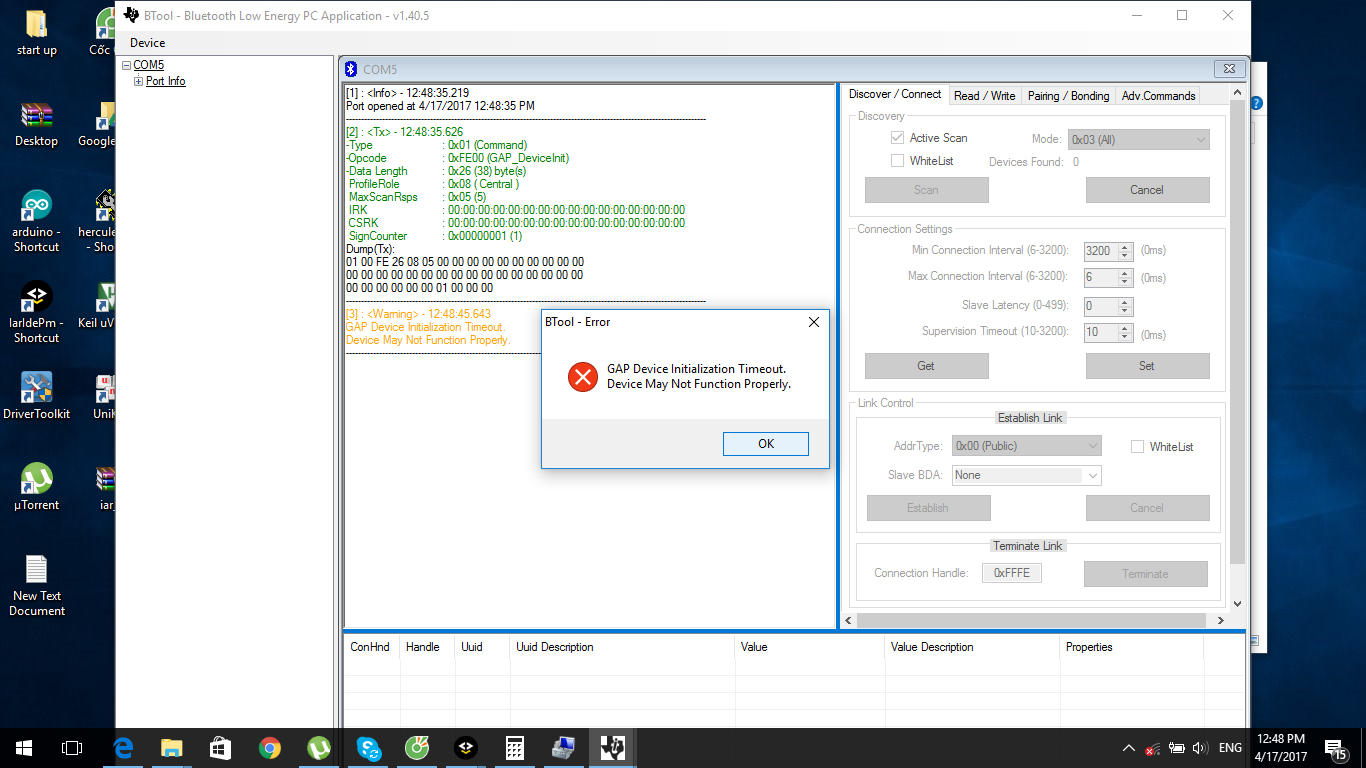Click the Bluetooth icon in COM5 window title

coord(351,69)
